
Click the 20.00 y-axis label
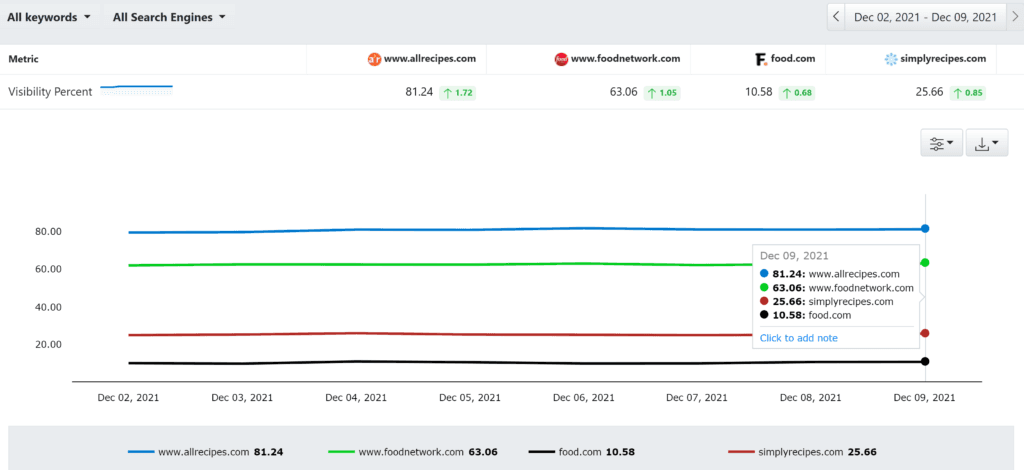48,344
